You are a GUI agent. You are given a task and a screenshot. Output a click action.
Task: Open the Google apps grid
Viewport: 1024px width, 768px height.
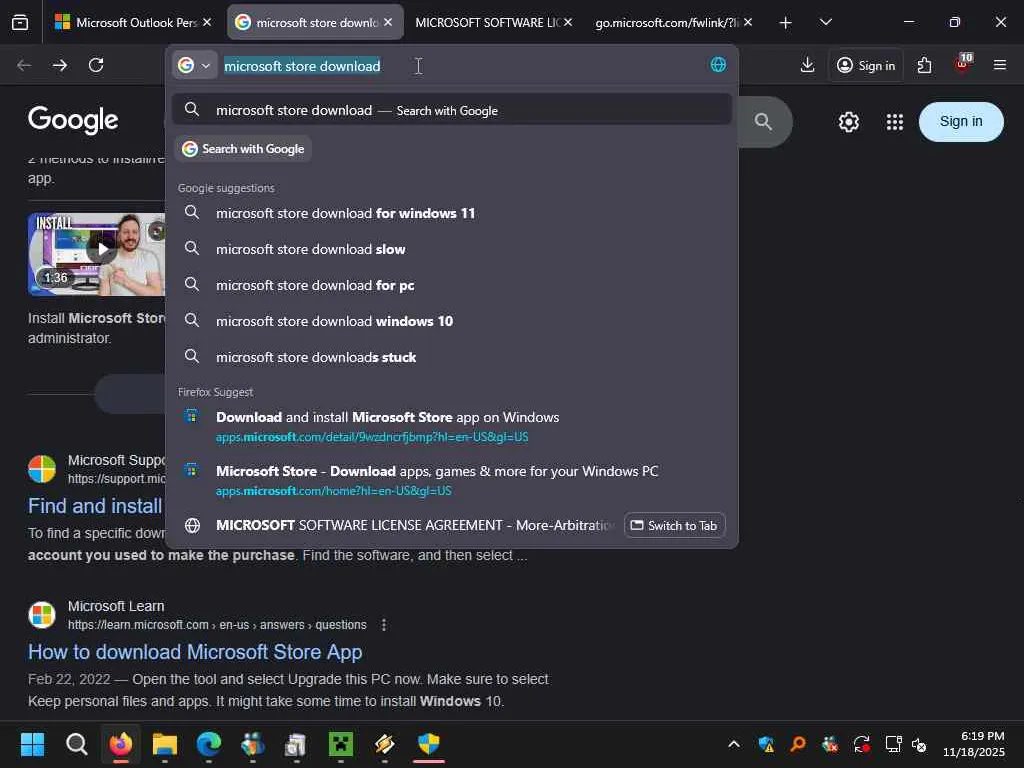[895, 121]
